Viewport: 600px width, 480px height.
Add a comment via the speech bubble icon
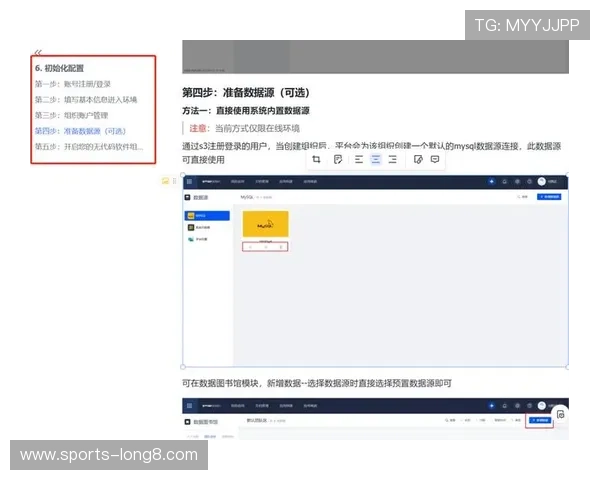pos(435,159)
